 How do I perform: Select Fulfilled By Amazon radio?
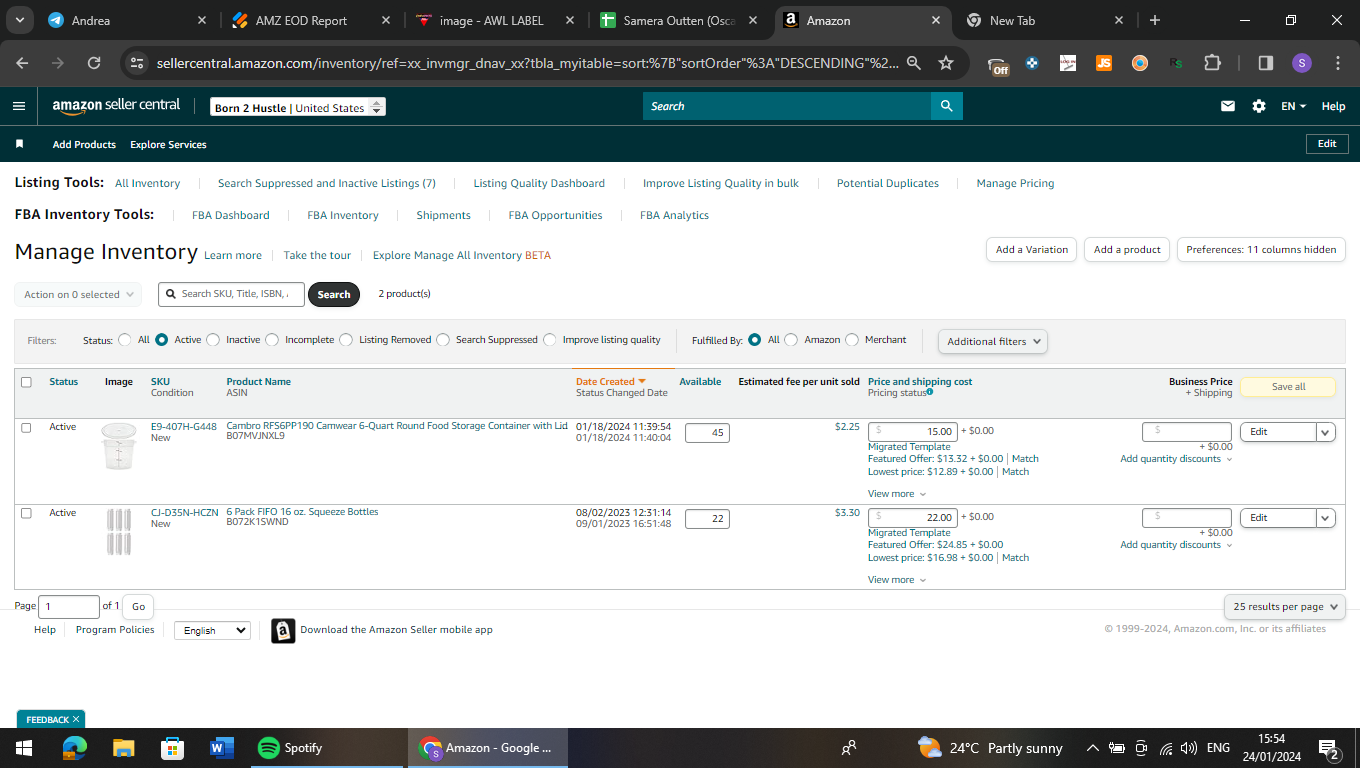791,340
